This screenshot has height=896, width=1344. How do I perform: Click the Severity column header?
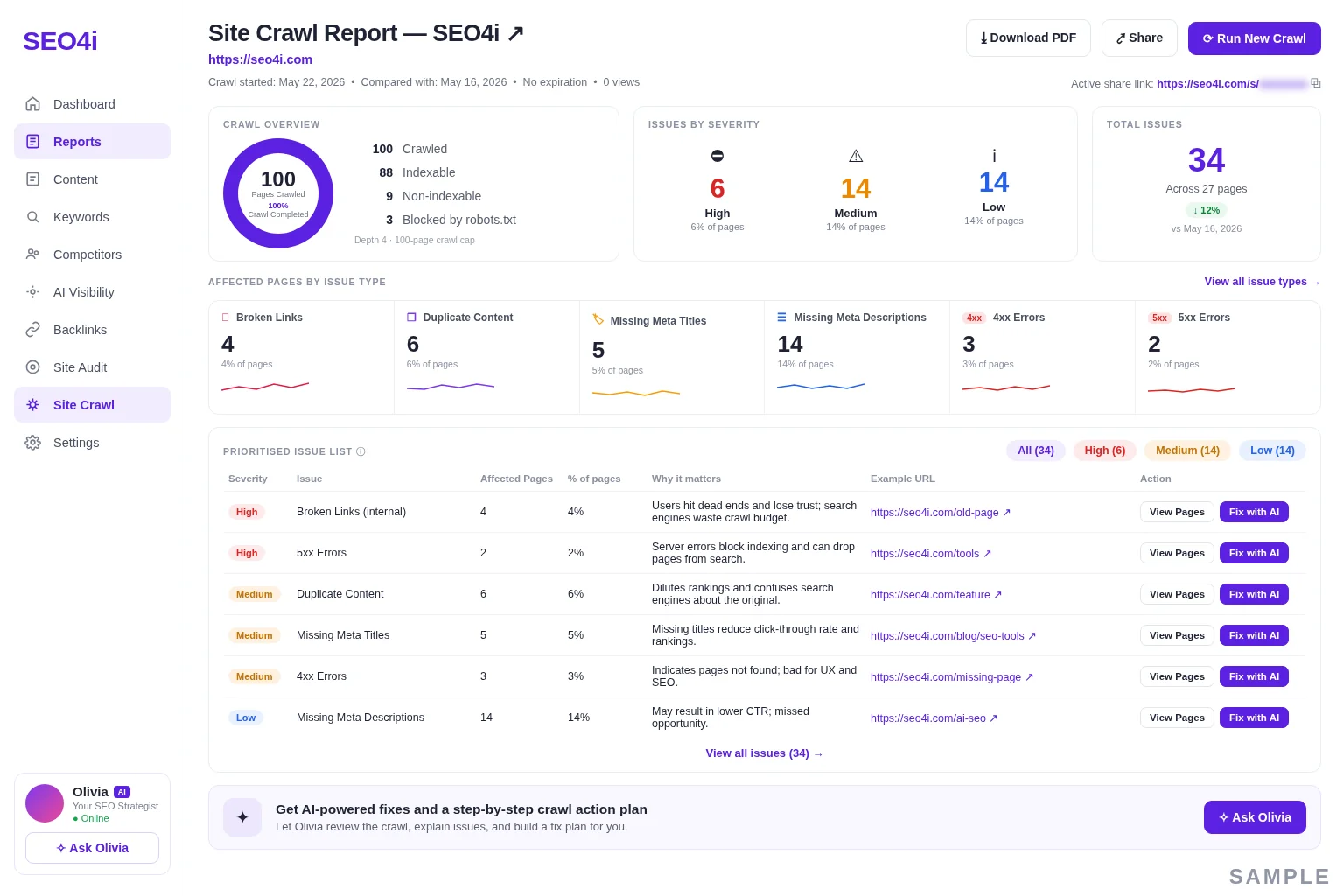[x=248, y=479]
